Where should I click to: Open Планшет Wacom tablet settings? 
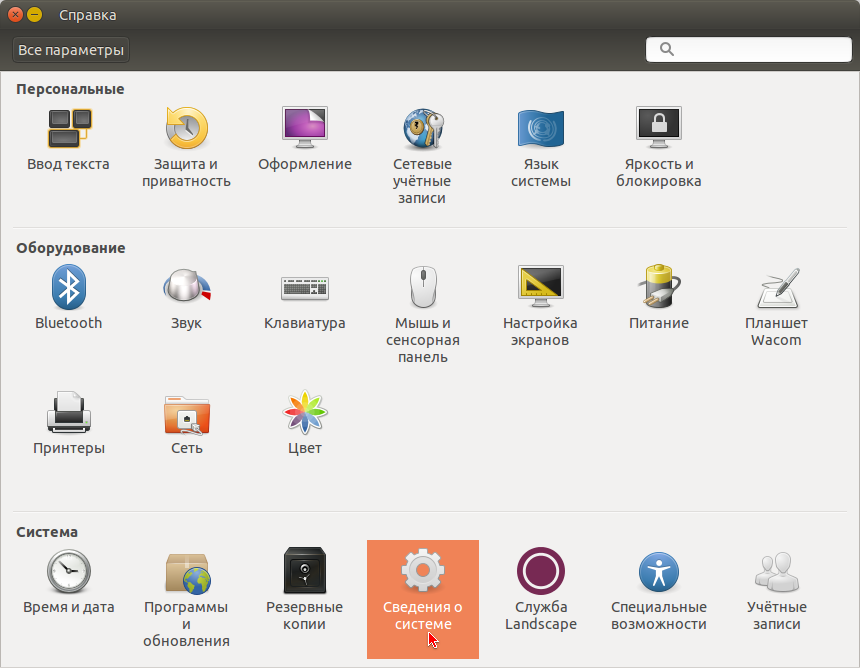776,307
